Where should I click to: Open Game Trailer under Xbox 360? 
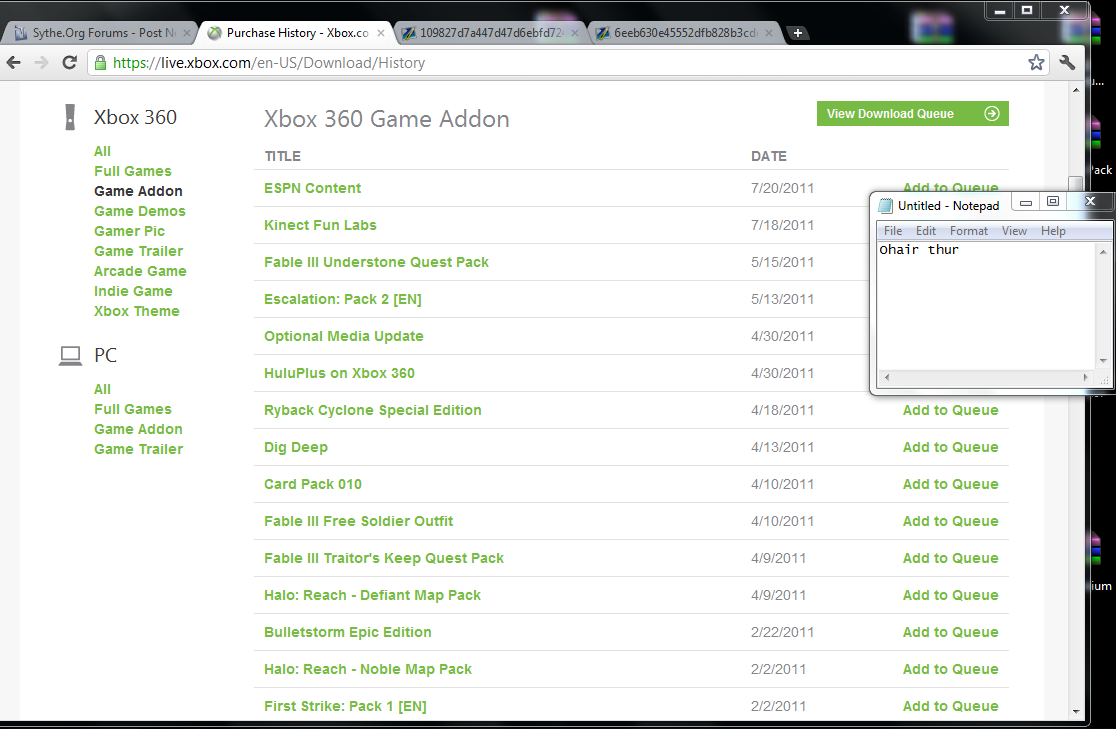(138, 251)
